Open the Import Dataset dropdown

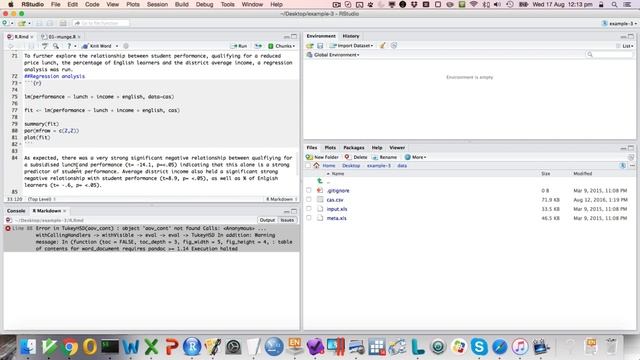(351, 46)
